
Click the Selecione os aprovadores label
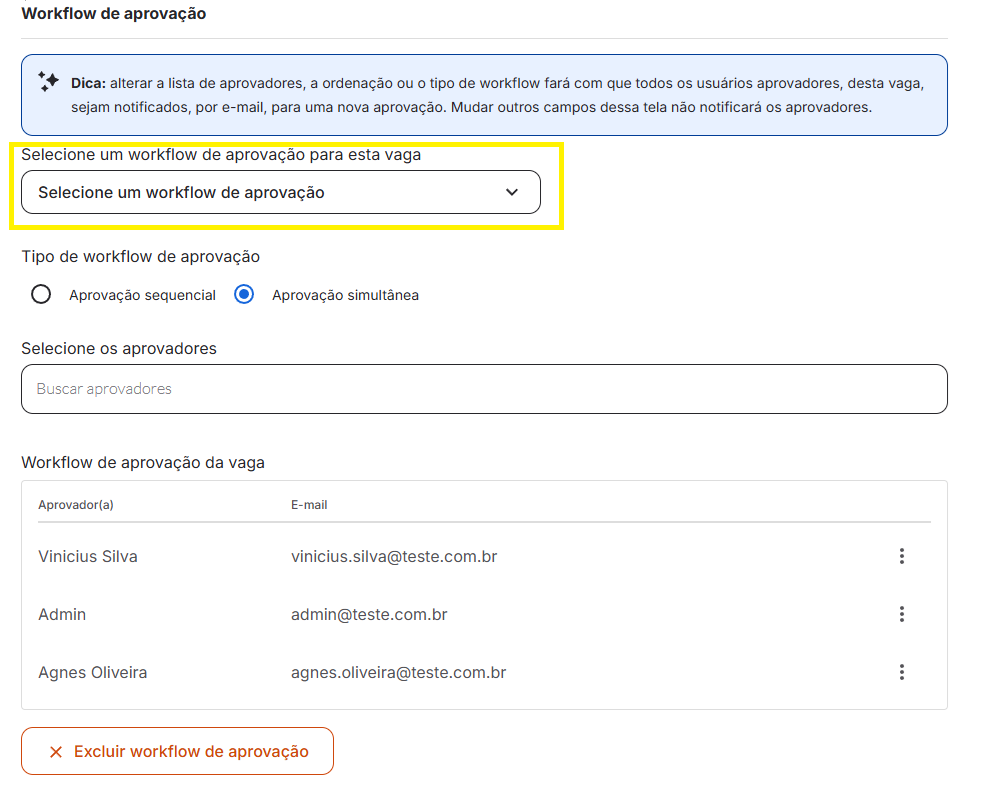click(x=119, y=348)
